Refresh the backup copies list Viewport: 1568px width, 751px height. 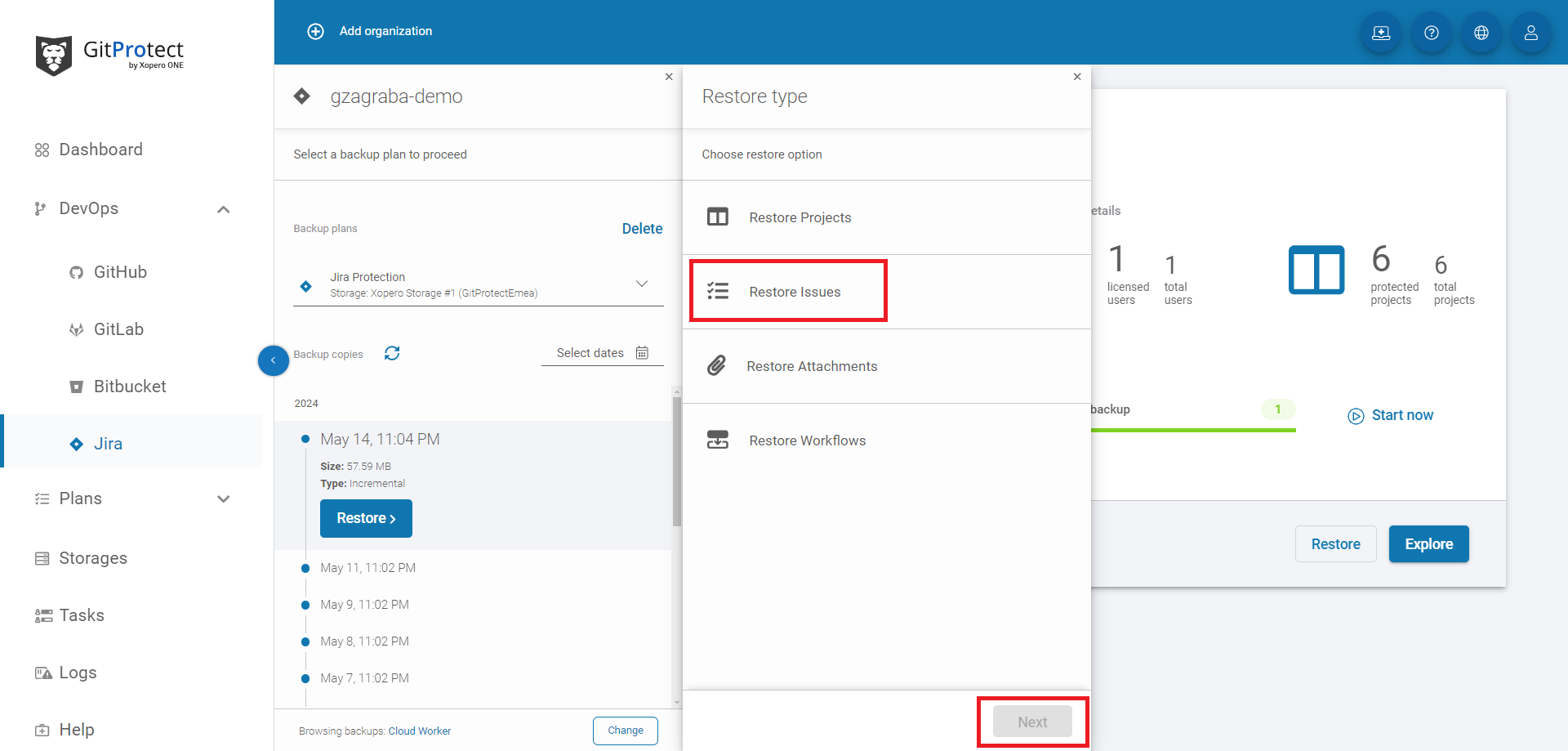click(x=392, y=352)
